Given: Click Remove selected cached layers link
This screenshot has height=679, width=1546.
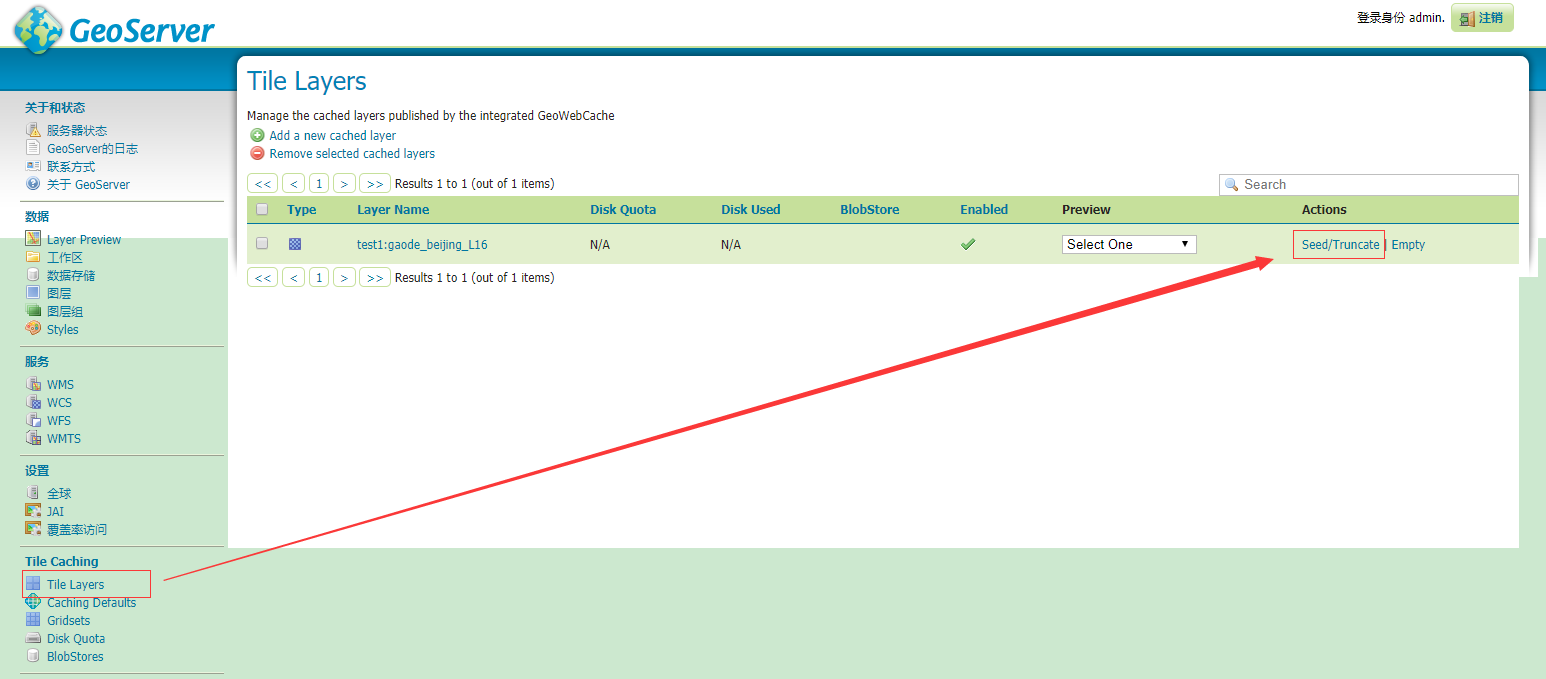Looking at the screenshot, I should [x=352, y=153].
